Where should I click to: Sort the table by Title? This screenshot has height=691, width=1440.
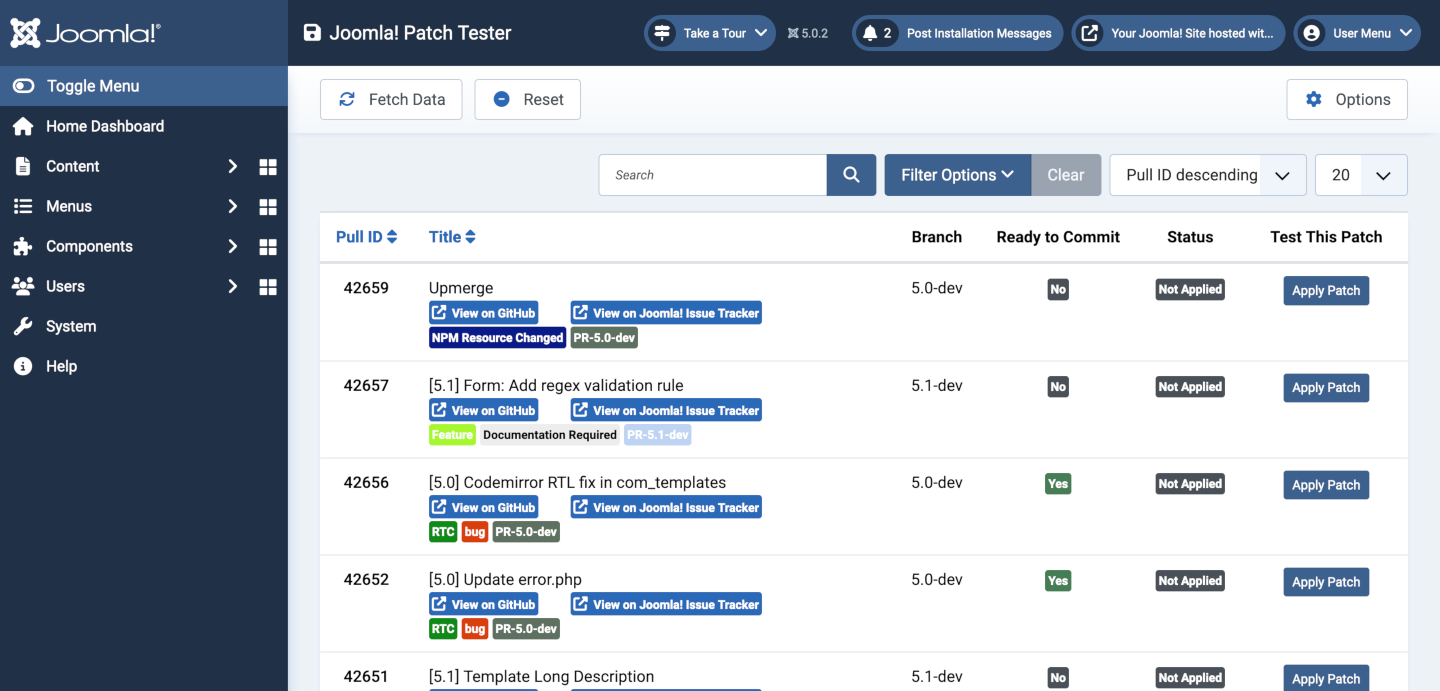451,236
